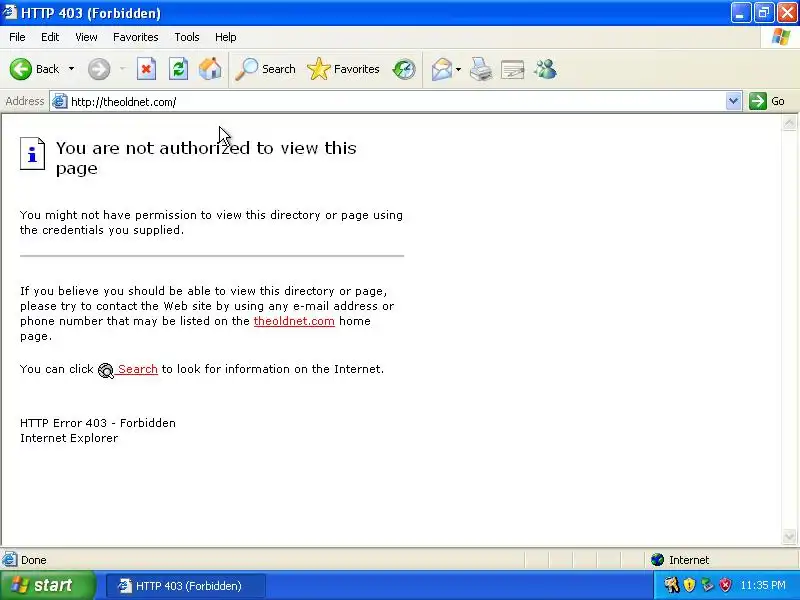Minimize the Internet Explorer window

click(741, 13)
